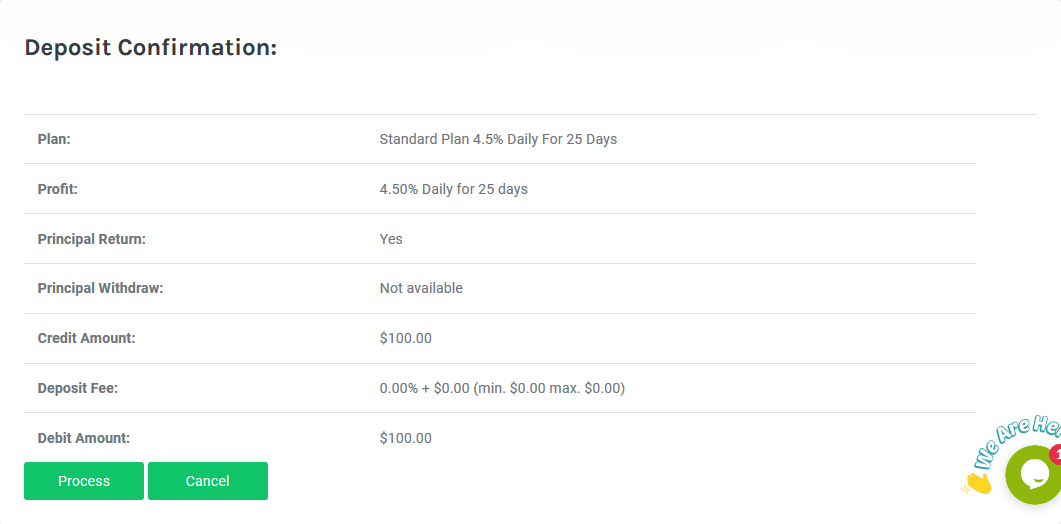Open the live chat bubble icon

click(1035, 476)
